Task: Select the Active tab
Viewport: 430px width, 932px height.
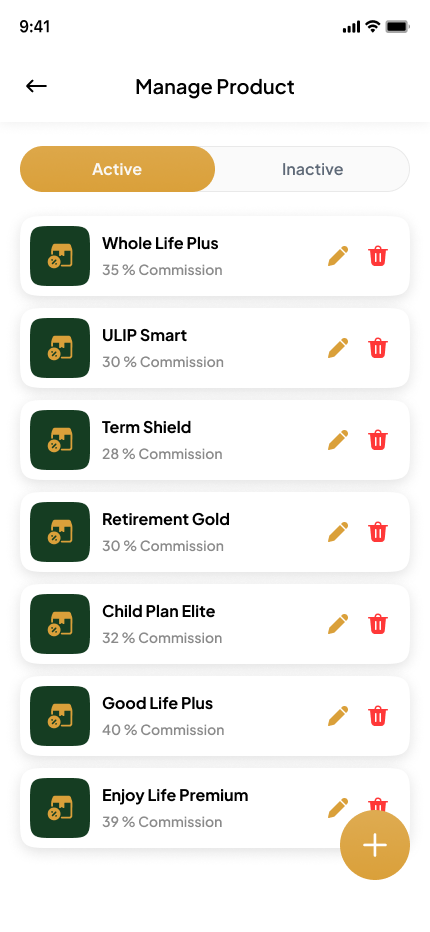Action: pyautogui.click(x=117, y=169)
